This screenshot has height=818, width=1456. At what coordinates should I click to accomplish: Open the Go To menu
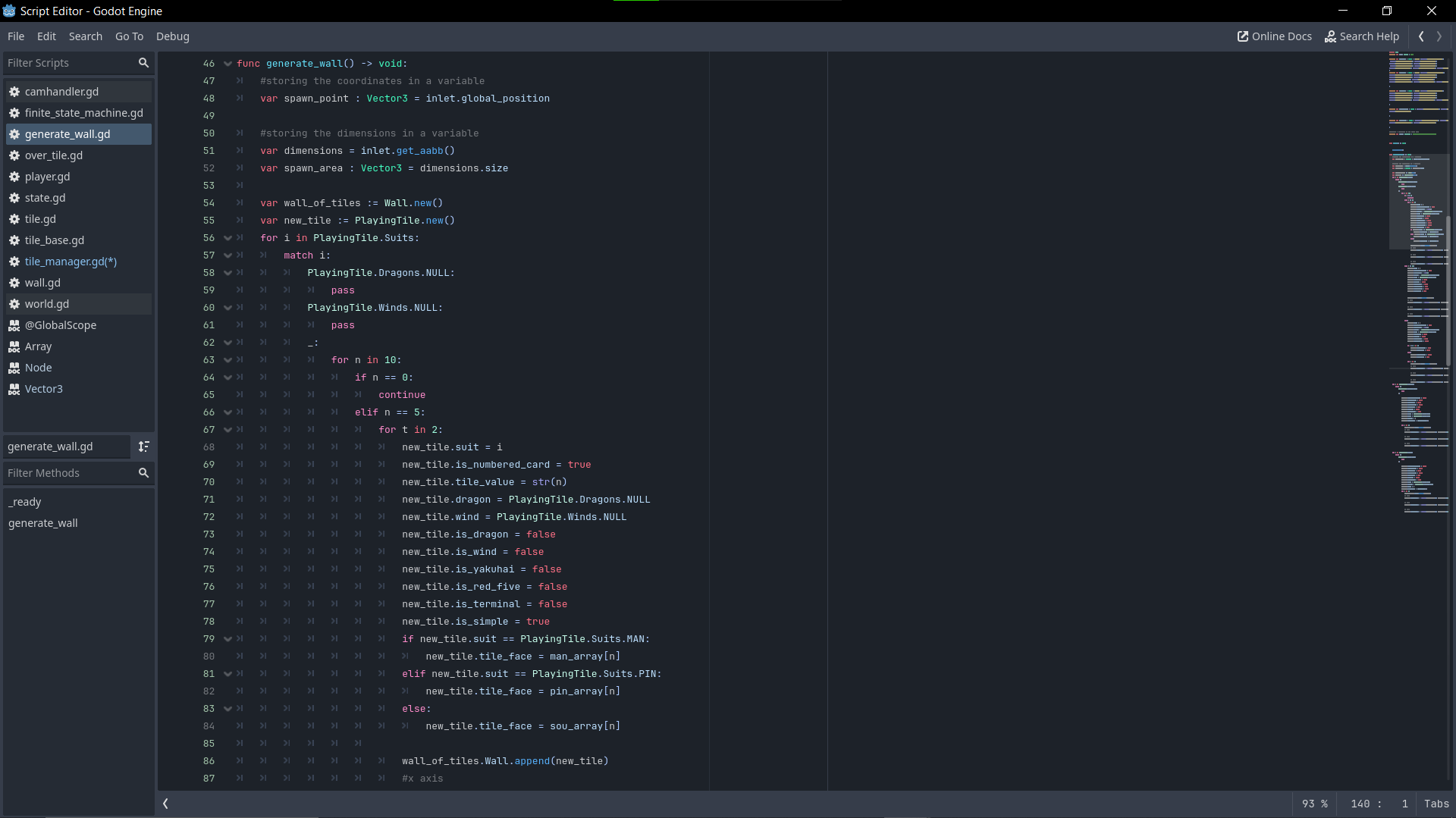pyautogui.click(x=129, y=36)
